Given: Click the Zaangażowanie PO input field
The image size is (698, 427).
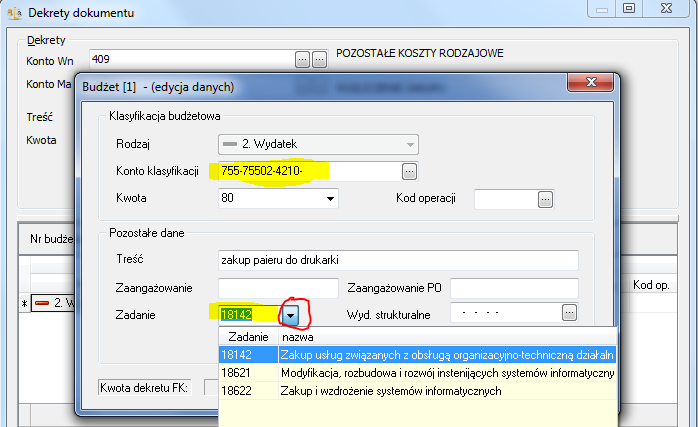Looking at the screenshot, I should click(x=514, y=289).
